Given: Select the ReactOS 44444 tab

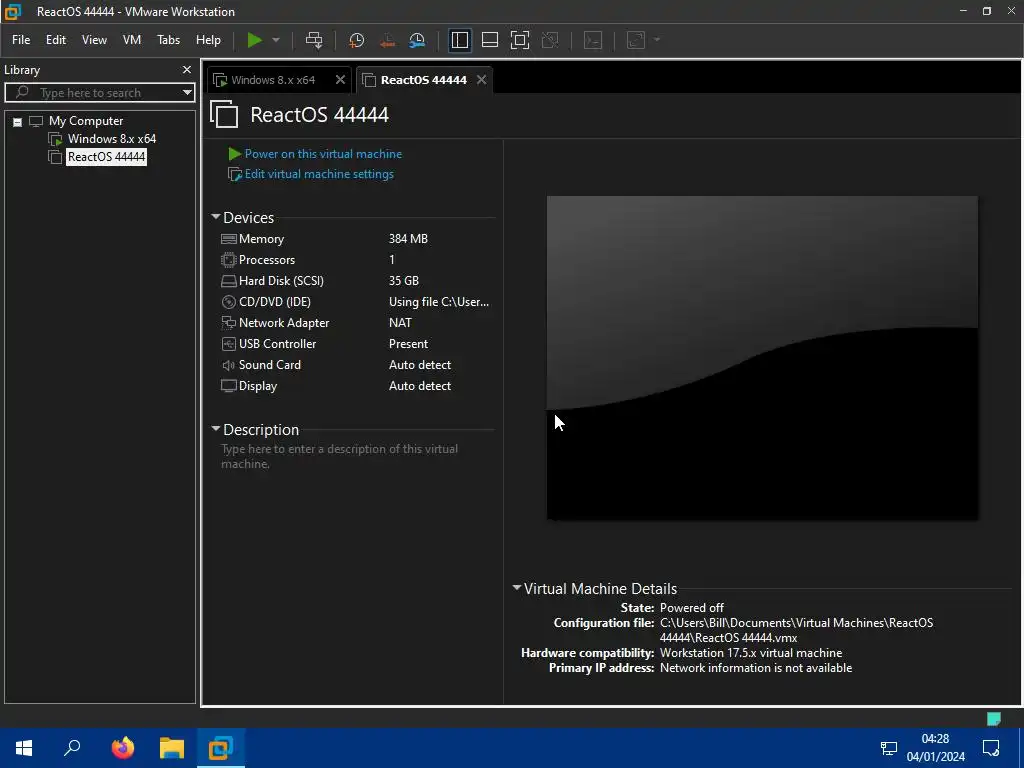Looking at the screenshot, I should pyautogui.click(x=424, y=80).
